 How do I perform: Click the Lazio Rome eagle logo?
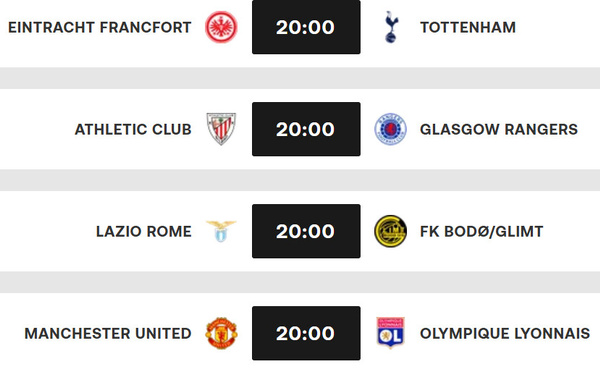click(221, 231)
